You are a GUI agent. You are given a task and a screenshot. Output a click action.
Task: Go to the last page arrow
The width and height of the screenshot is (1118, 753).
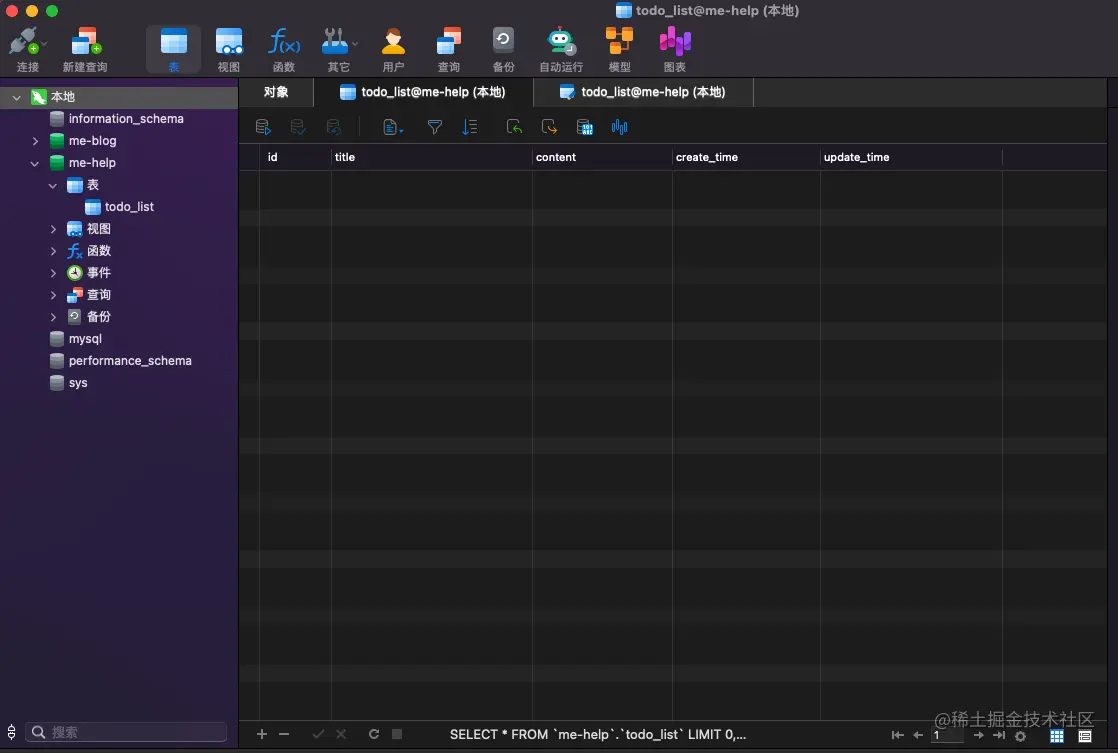pos(999,735)
